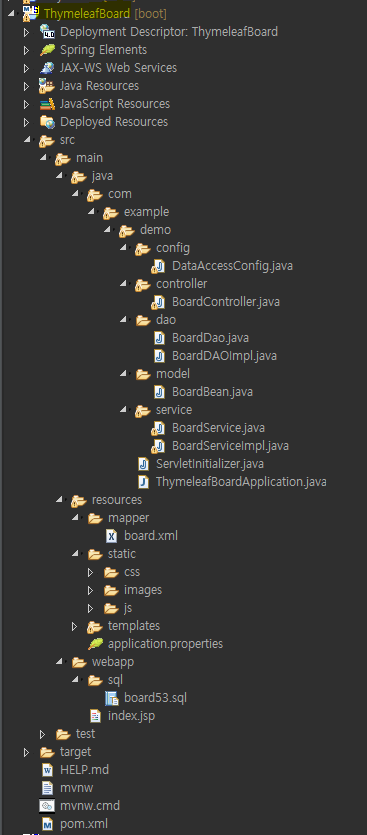Click the BoardDAOImpl.java file icon
The height and width of the screenshot is (835, 367).
159,356
